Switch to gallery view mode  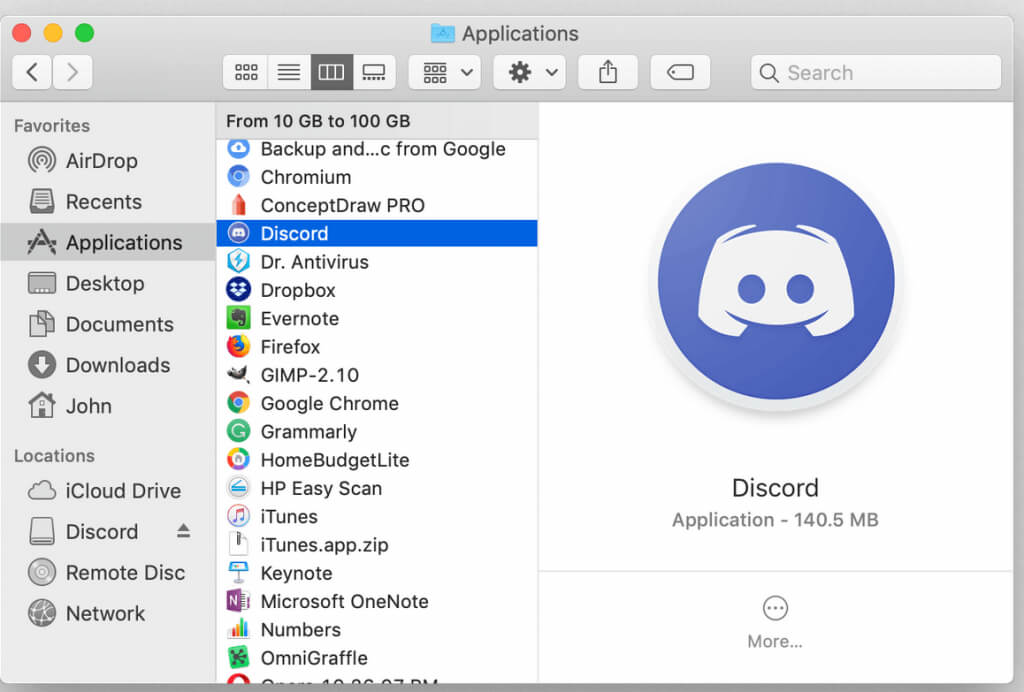click(x=374, y=72)
